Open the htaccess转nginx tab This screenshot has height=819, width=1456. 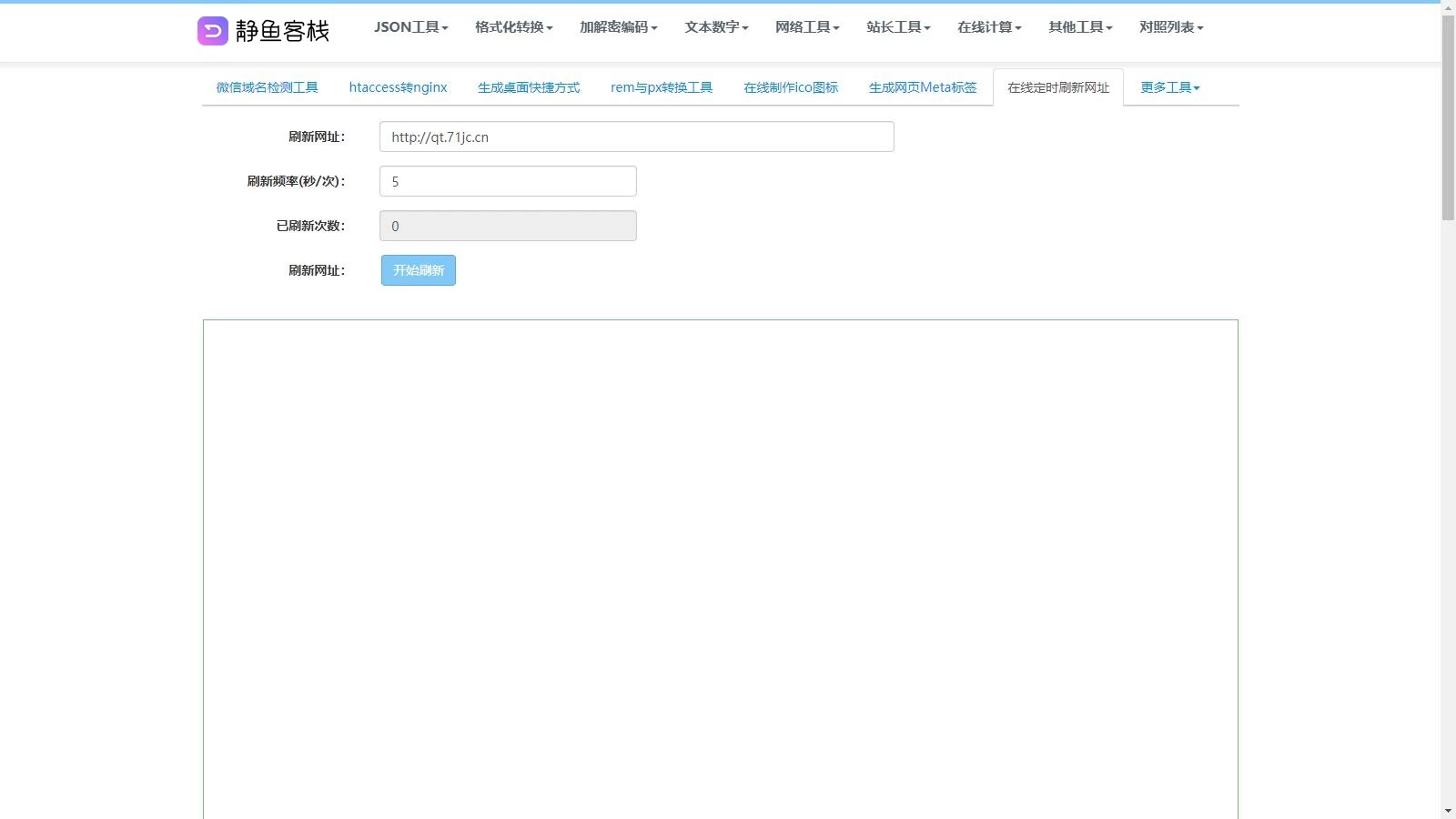tap(398, 87)
